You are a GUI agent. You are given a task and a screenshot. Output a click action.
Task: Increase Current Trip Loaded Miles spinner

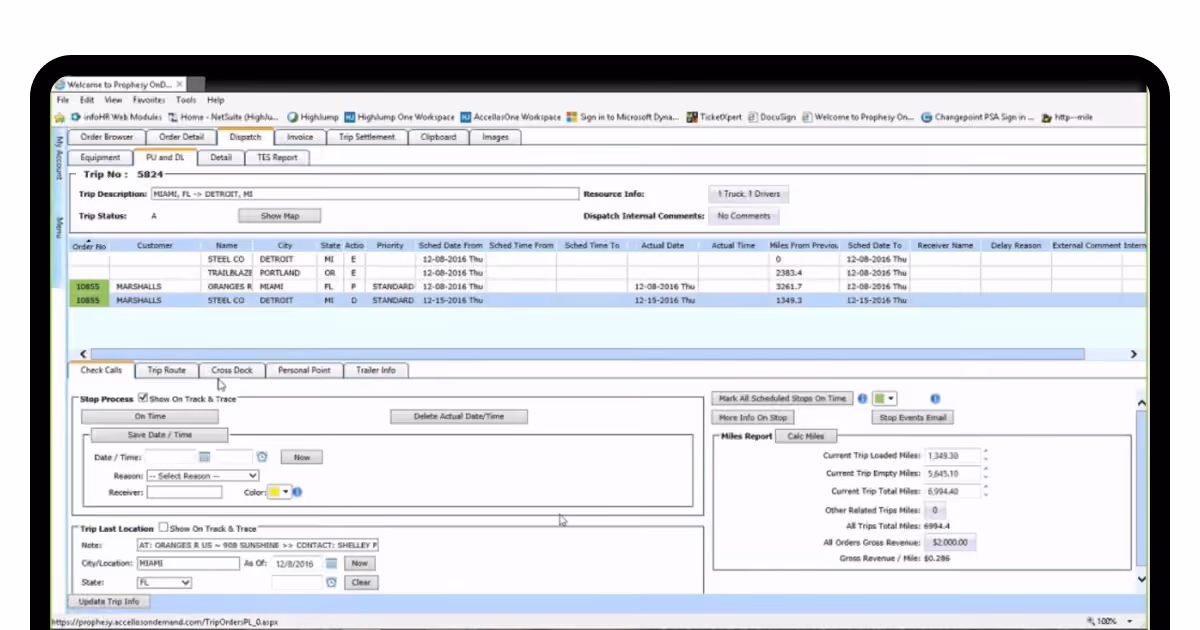(x=985, y=452)
